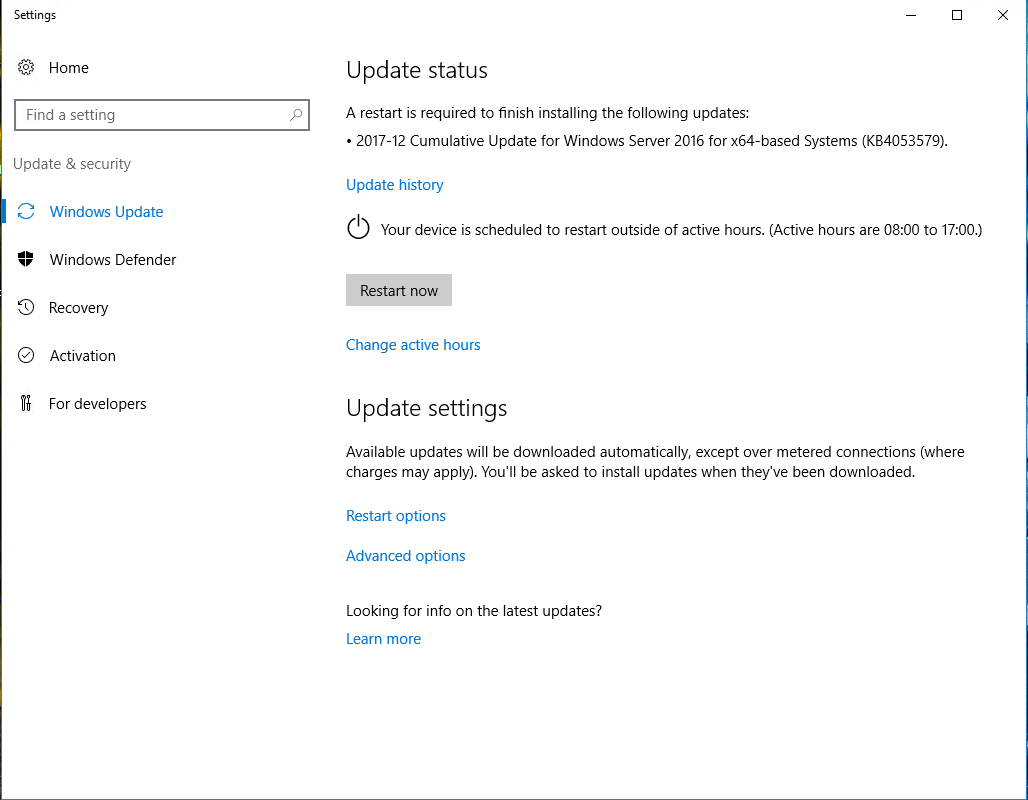Open Advanced options
Viewport: 1028px width, 800px height.
[405, 555]
